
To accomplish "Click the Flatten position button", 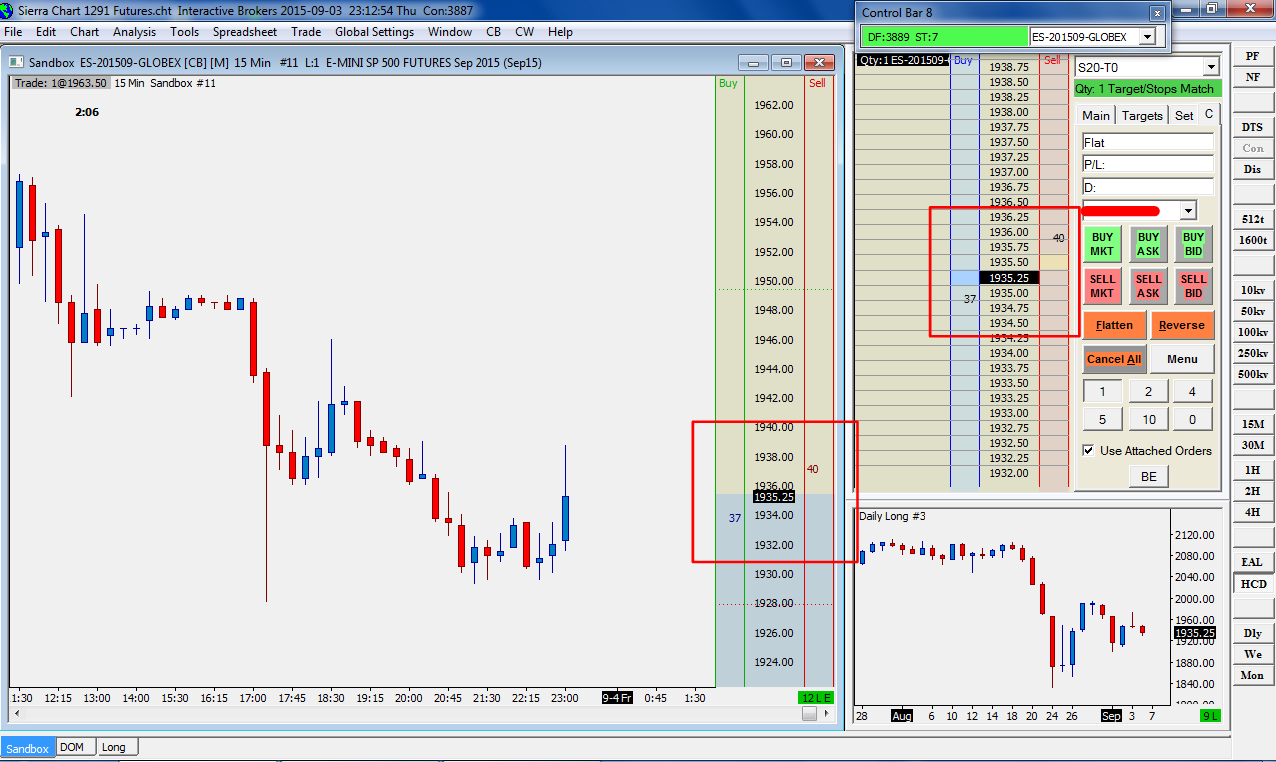I will (x=1114, y=325).
